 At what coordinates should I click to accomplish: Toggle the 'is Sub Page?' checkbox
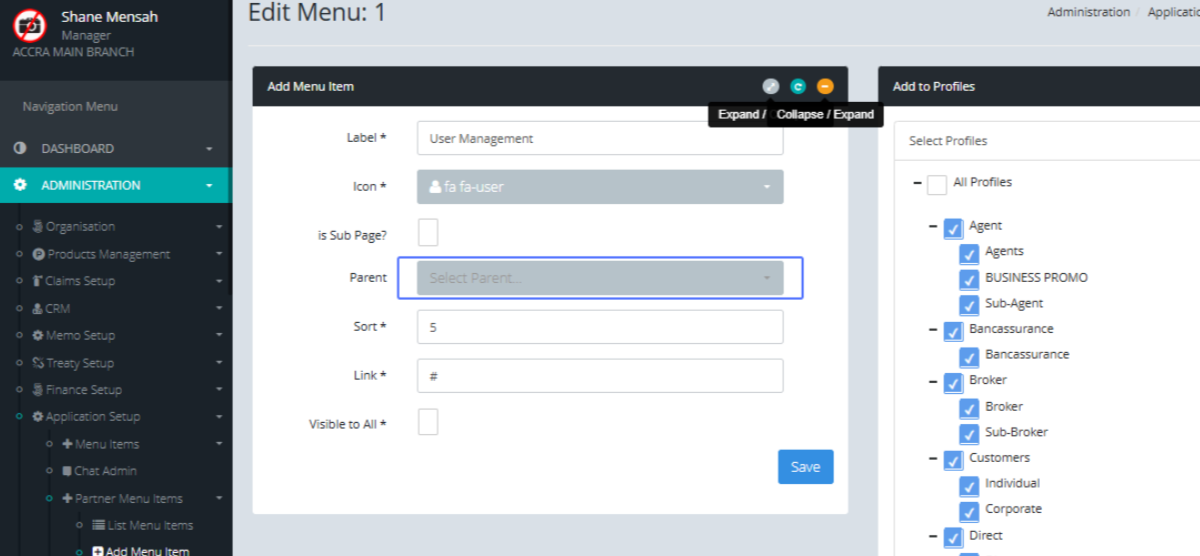[x=427, y=233]
